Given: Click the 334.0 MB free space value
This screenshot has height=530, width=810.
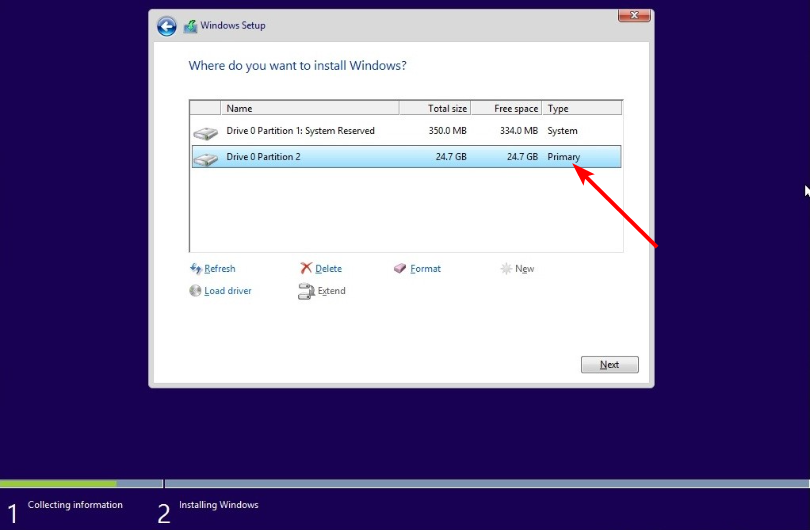Looking at the screenshot, I should [x=519, y=131].
